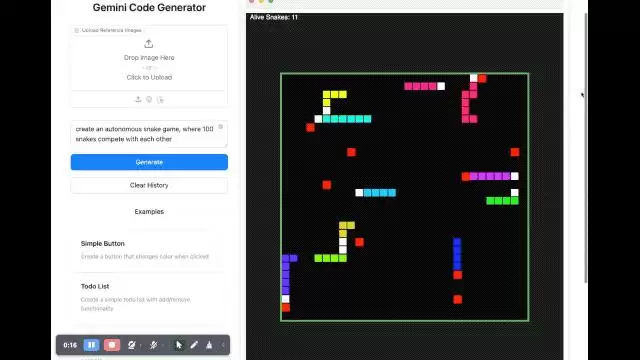This screenshot has height=360, width=640.
Task: Click the copy icon in the prompt box
Action: pos(220,127)
